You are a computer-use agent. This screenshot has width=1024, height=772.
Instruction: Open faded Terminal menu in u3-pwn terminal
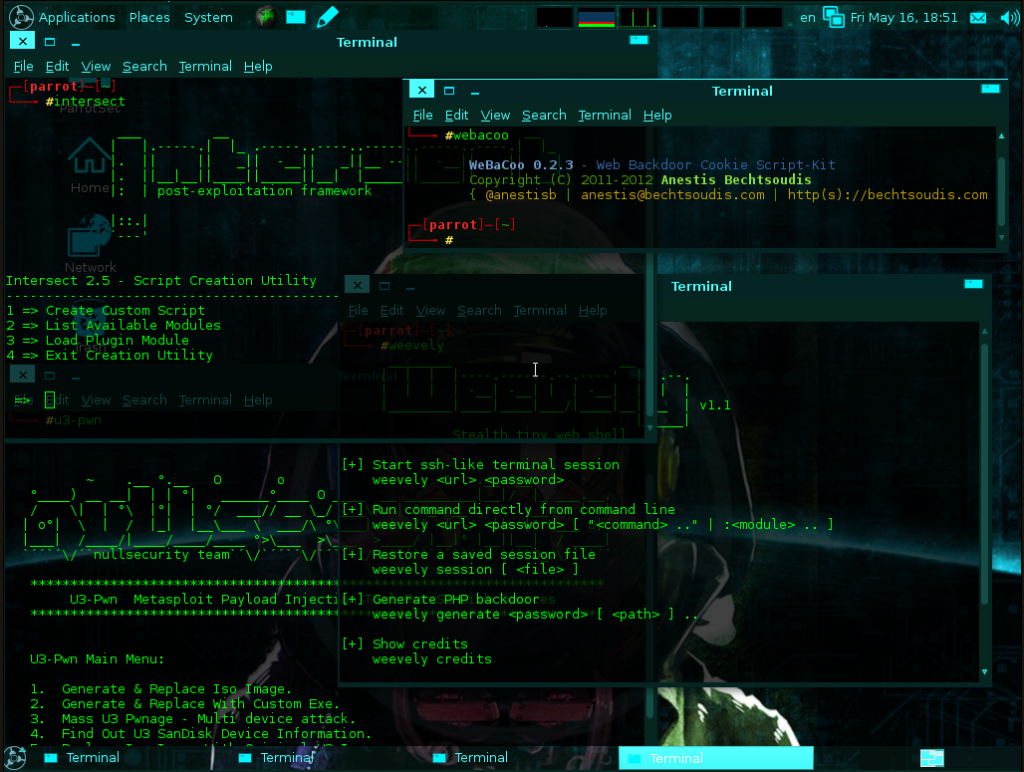(205, 400)
